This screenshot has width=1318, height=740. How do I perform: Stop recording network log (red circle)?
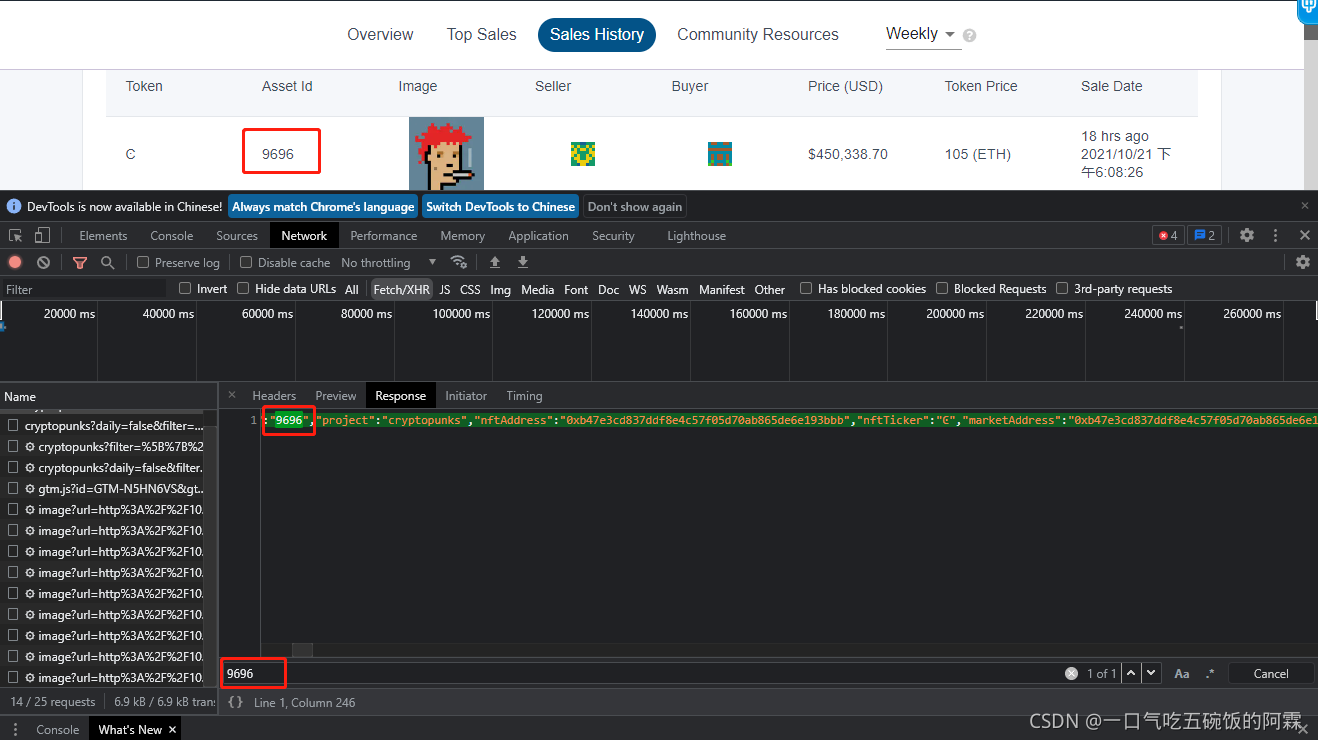click(x=15, y=262)
